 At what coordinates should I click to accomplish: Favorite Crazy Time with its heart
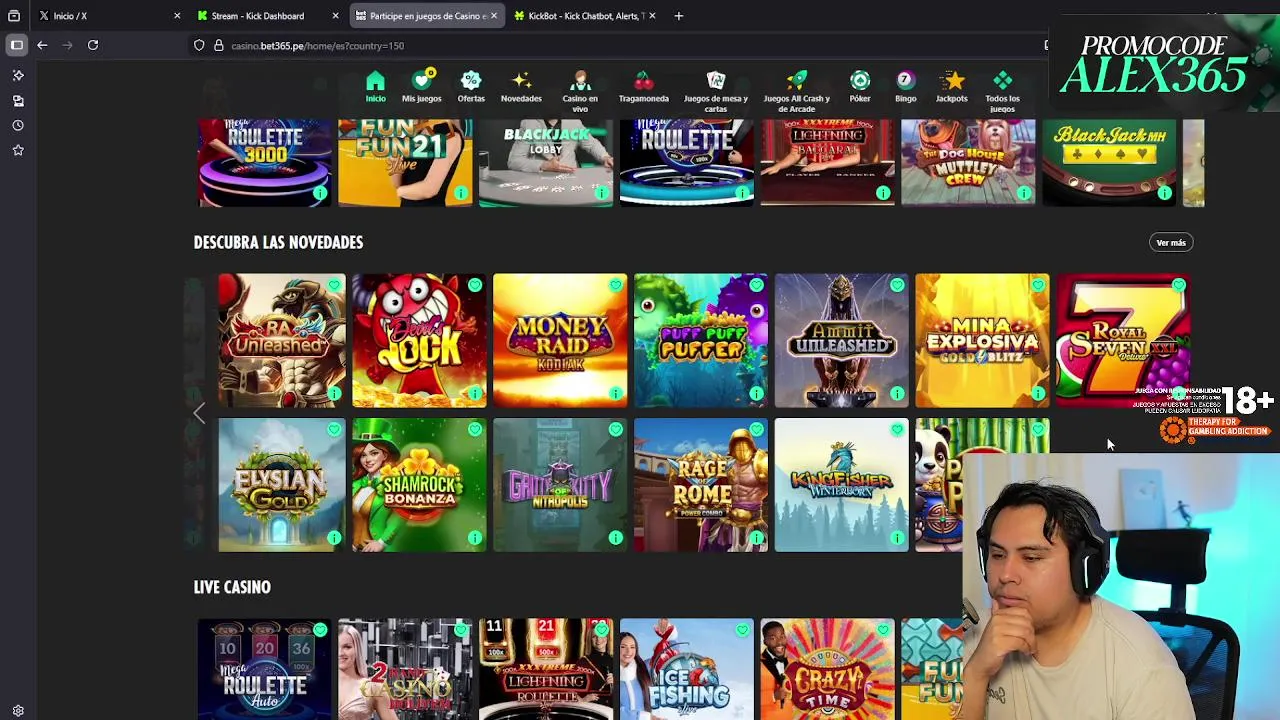pos(883,630)
